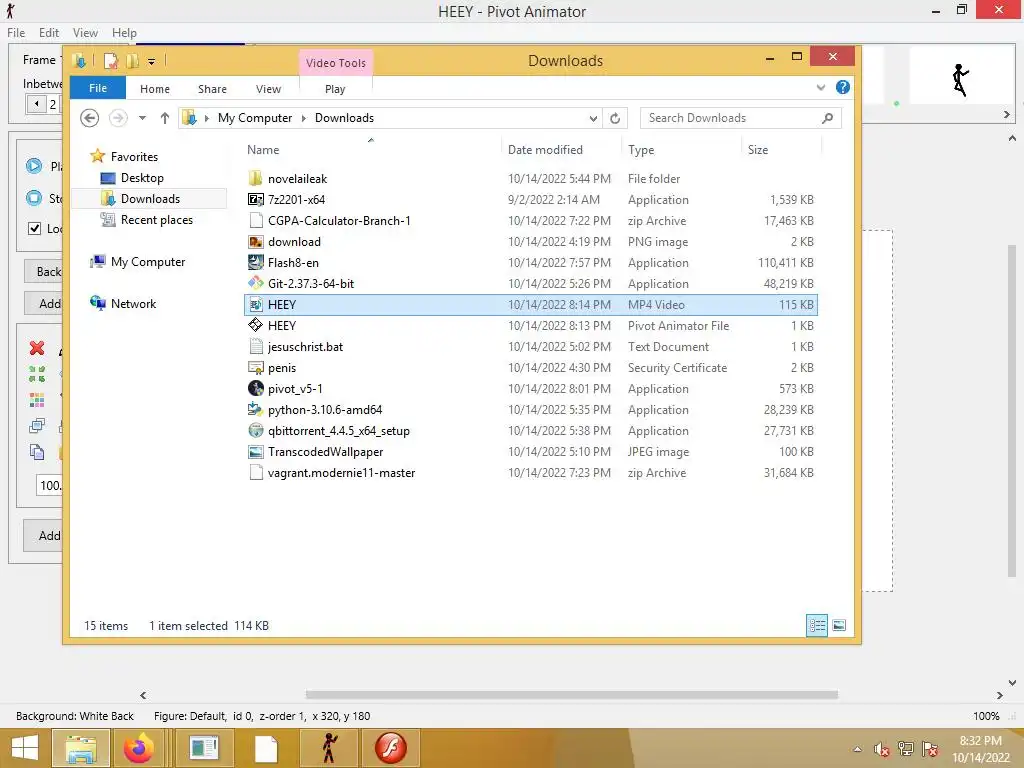
Task: Select the CGPA-Calculator-Branch-1 zip archive
Action: tap(531, 221)
